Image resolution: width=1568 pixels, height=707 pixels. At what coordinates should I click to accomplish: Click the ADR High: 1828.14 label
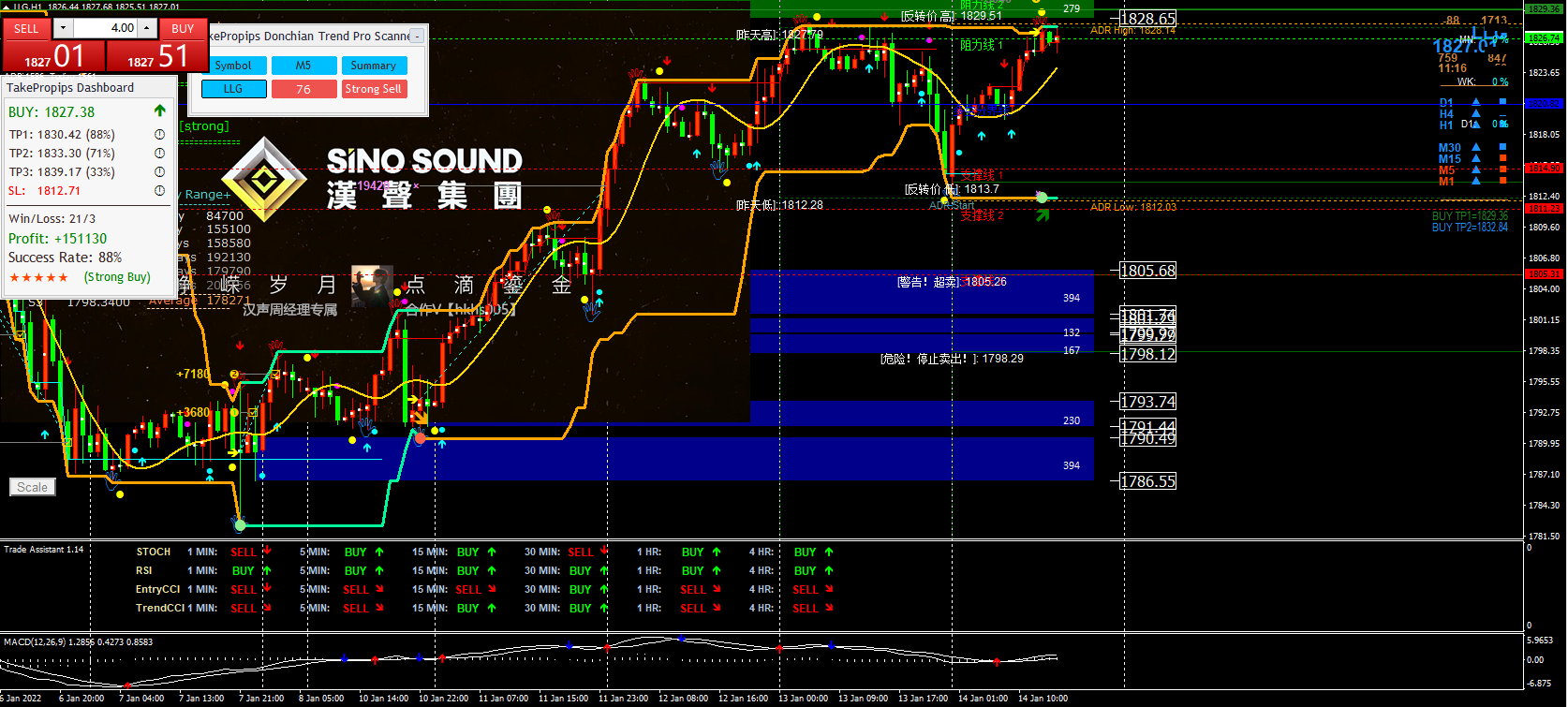1133,31
